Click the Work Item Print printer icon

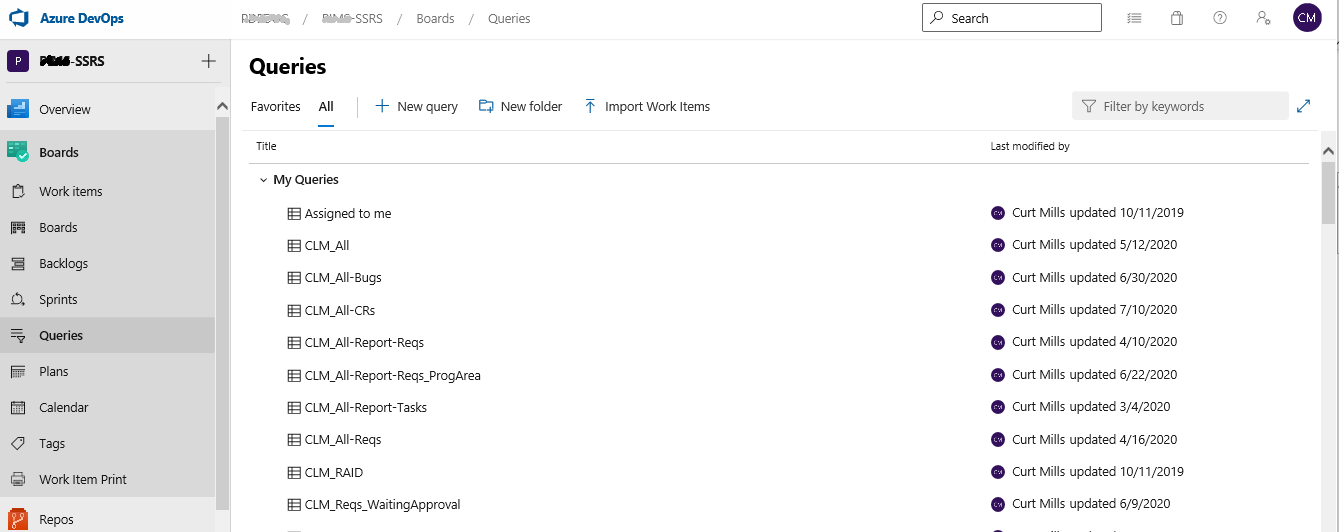pyautogui.click(x=18, y=479)
